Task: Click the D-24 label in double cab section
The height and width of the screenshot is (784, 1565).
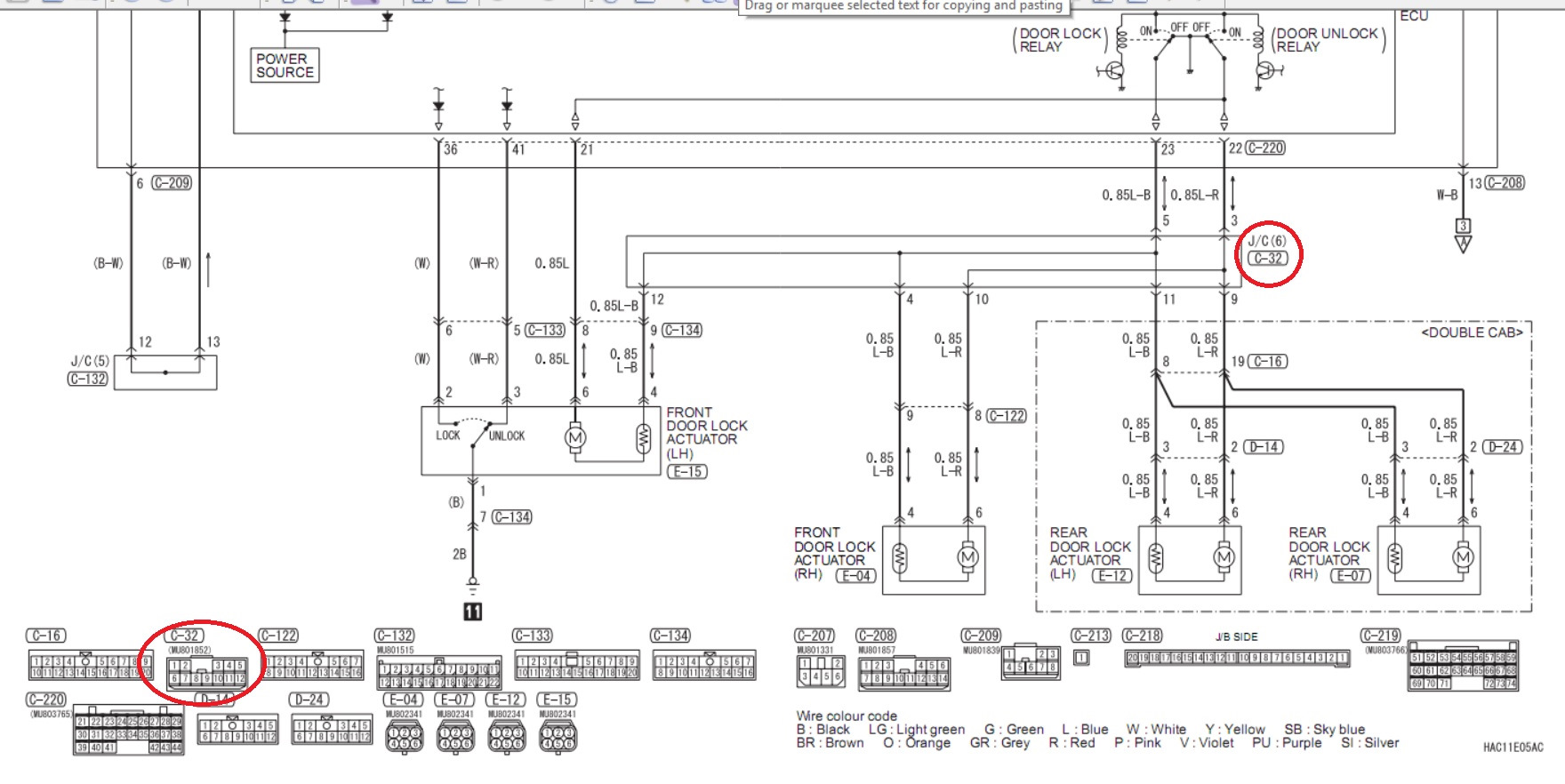Action: (x=1502, y=446)
